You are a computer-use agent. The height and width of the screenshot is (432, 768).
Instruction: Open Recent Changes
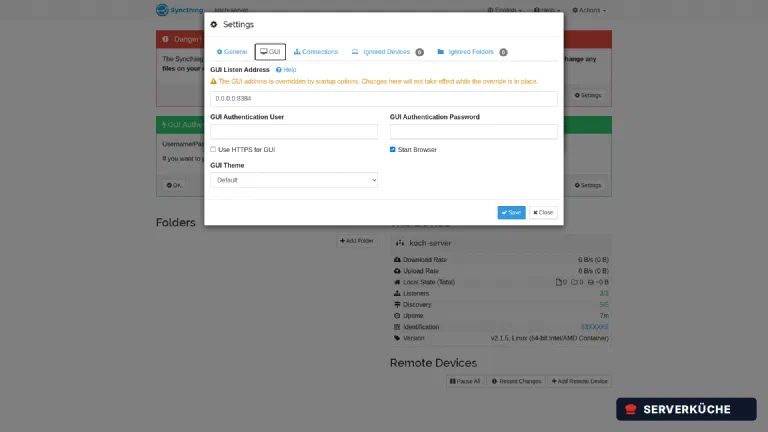pos(516,381)
